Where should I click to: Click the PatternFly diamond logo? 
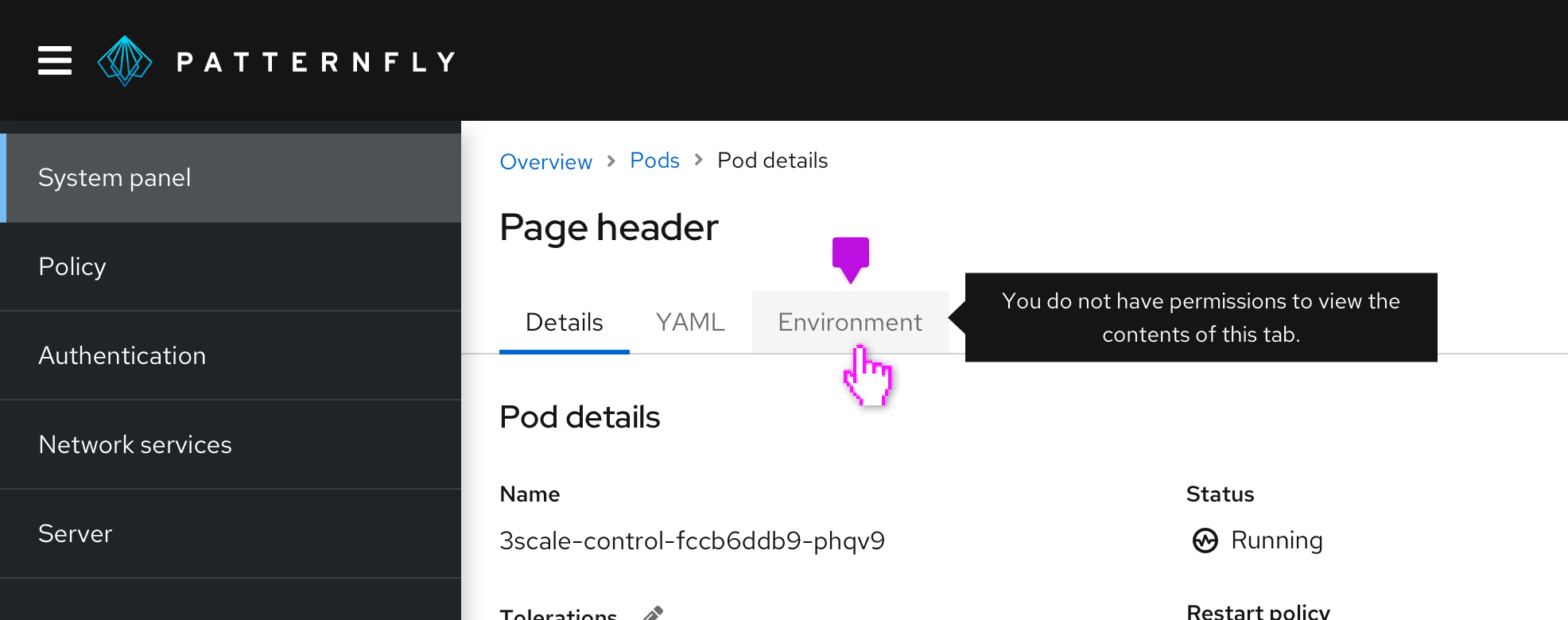[x=125, y=61]
